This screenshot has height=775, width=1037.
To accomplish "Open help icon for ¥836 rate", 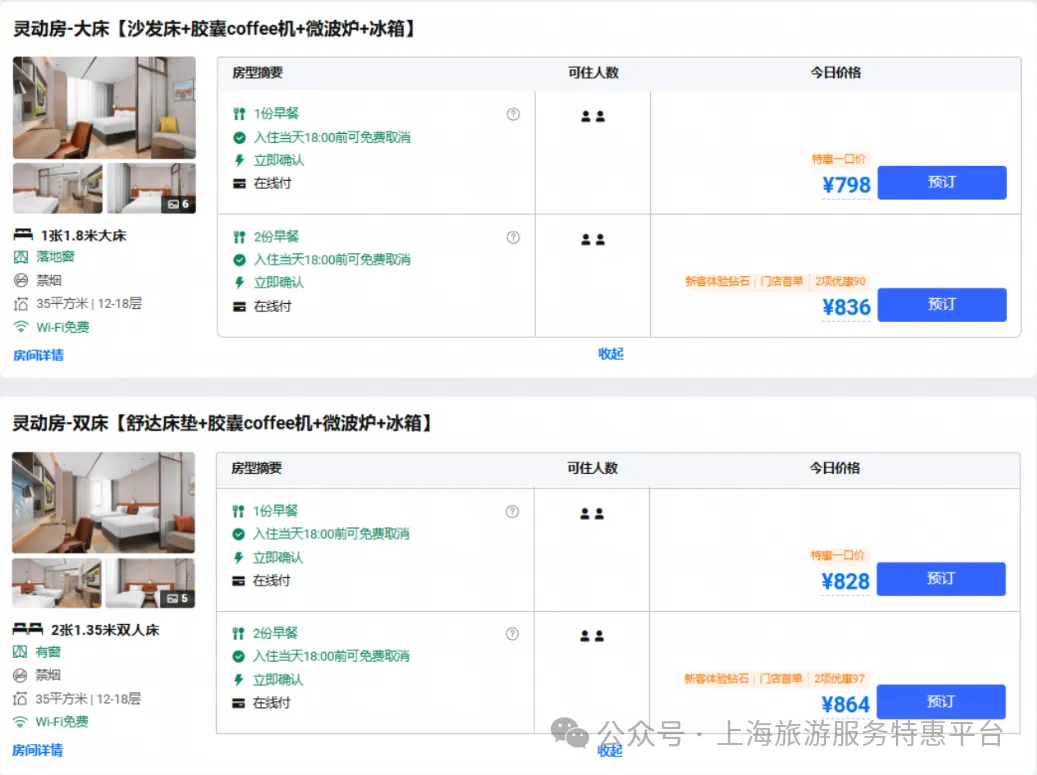I will (x=513, y=237).
